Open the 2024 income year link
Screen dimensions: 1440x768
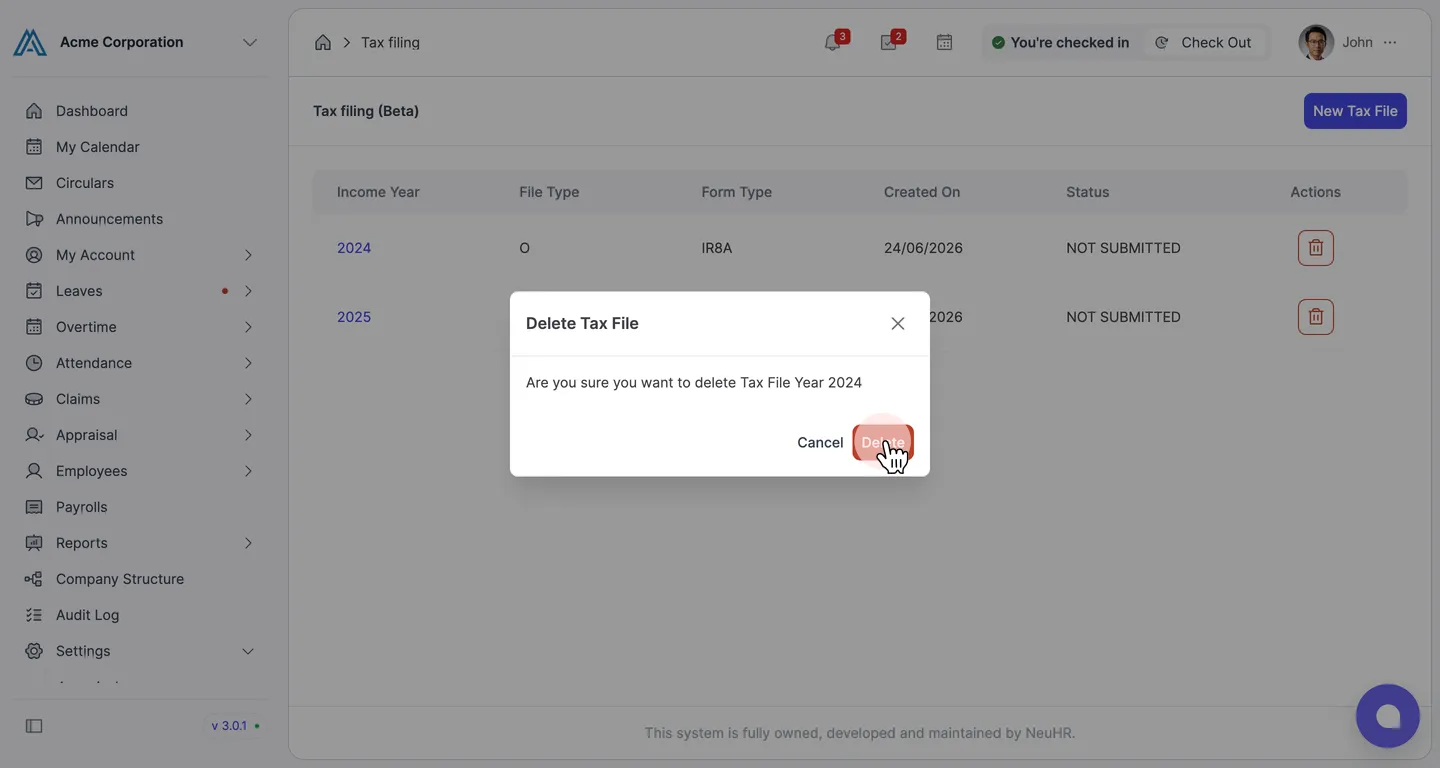click(x=354, y=248)
